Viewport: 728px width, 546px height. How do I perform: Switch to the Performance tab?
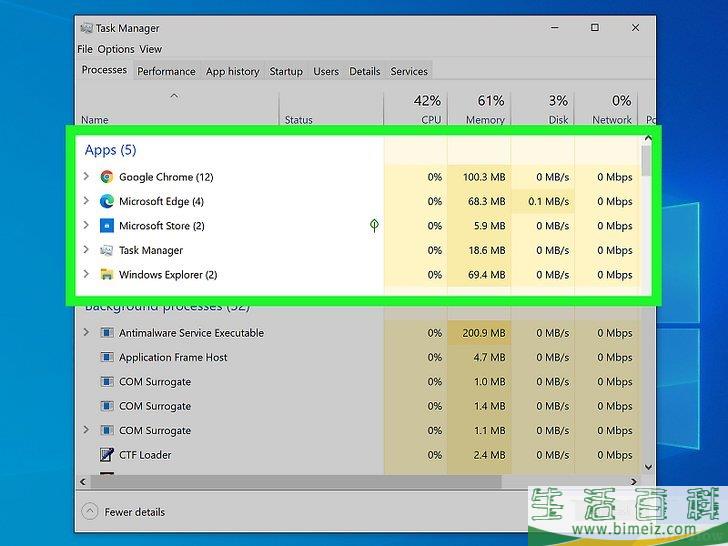[x=166, y=72]
